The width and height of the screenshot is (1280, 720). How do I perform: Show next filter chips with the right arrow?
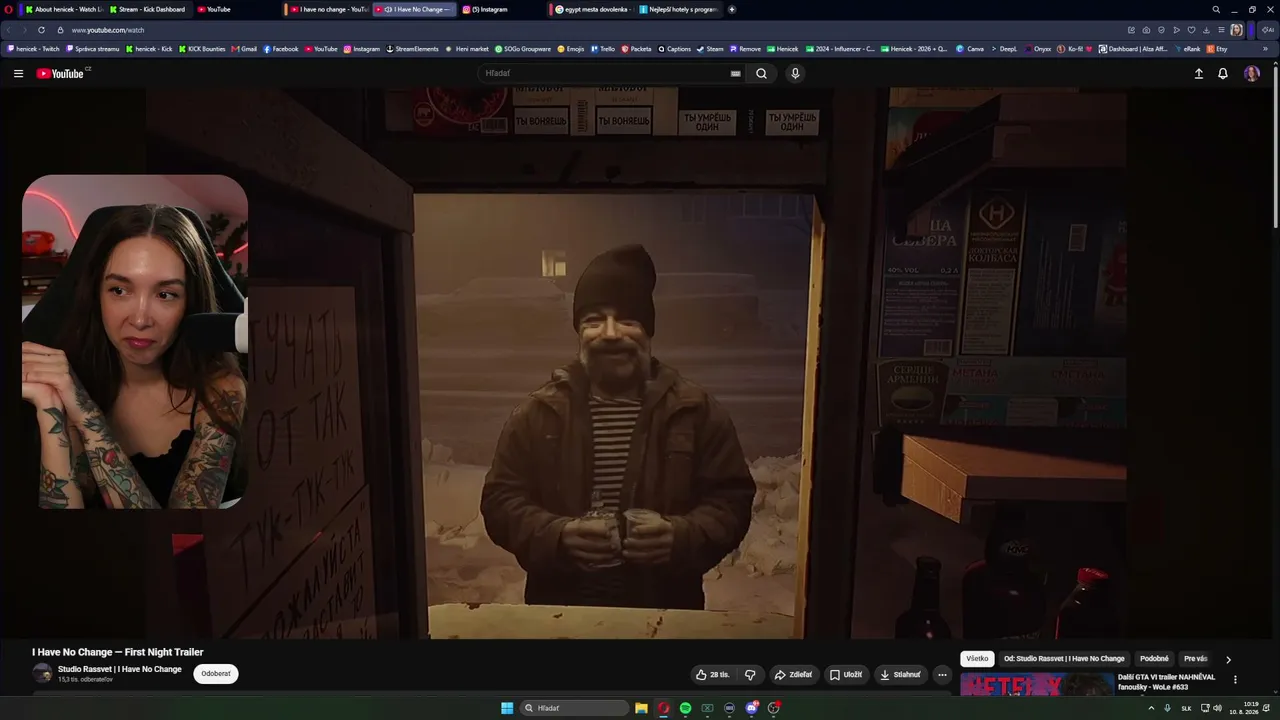coord(1228,659)
